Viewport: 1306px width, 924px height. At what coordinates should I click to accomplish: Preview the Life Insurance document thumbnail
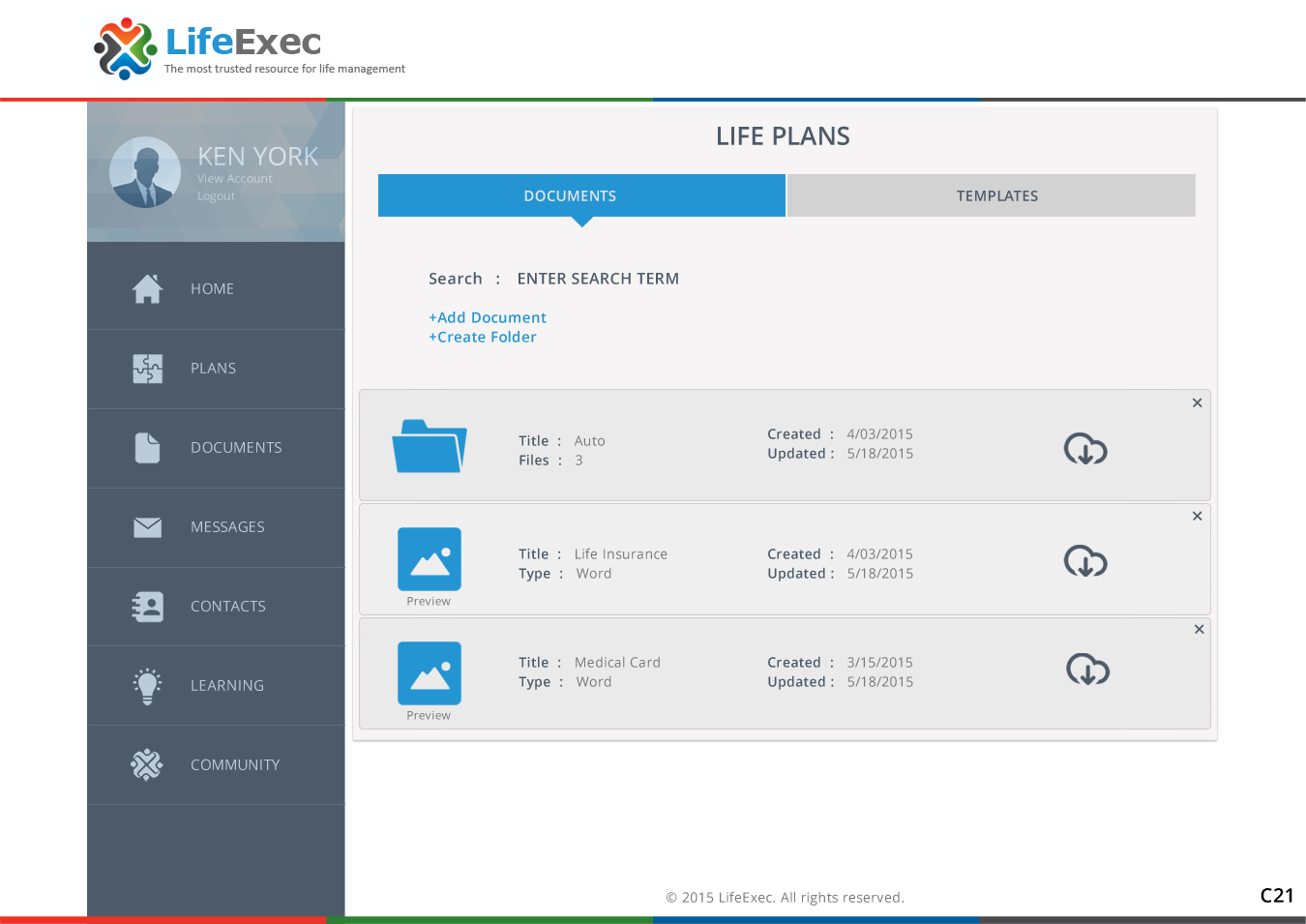point(429,560)
